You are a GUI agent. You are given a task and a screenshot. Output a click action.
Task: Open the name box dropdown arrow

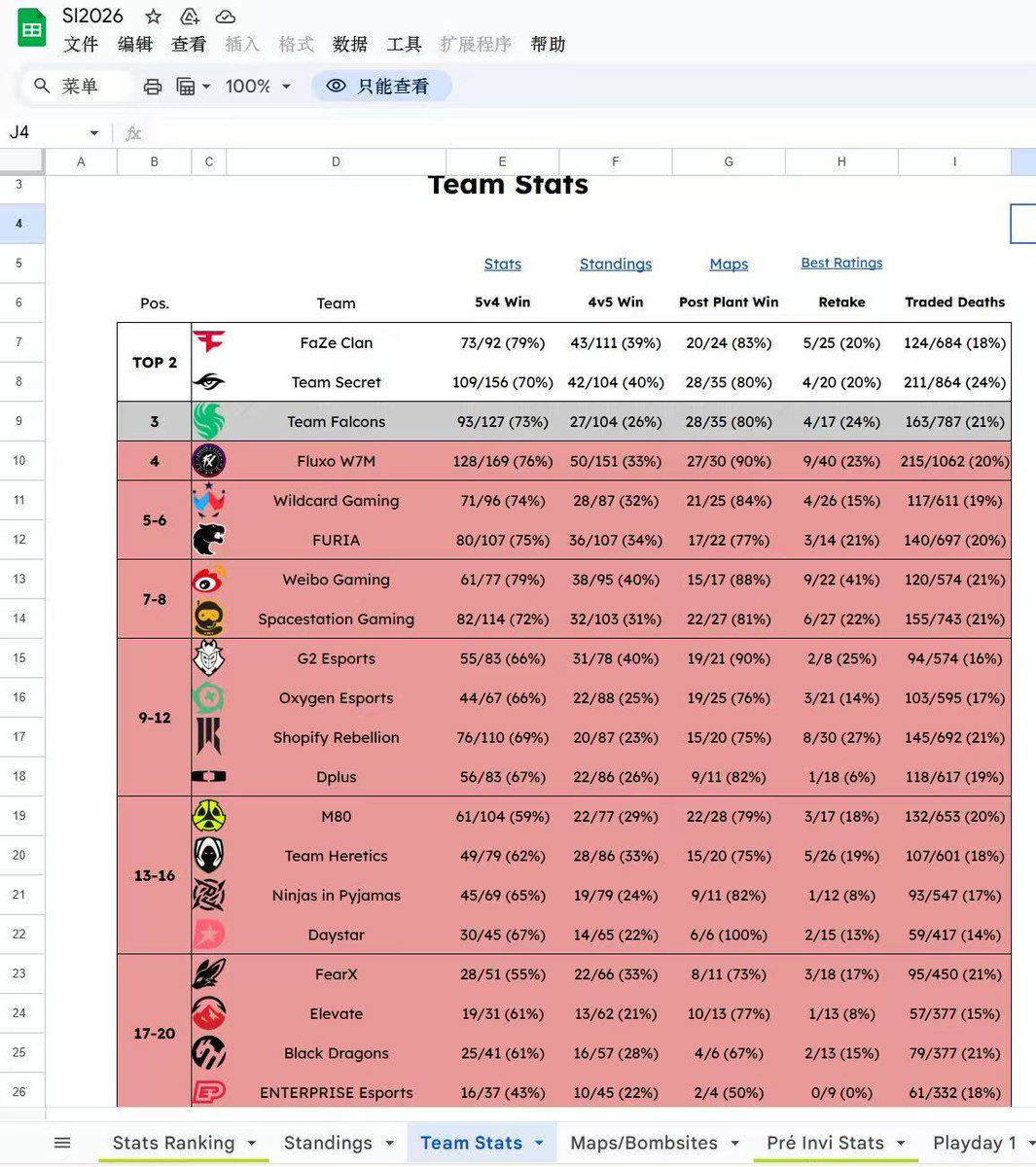tap(94, 132)
